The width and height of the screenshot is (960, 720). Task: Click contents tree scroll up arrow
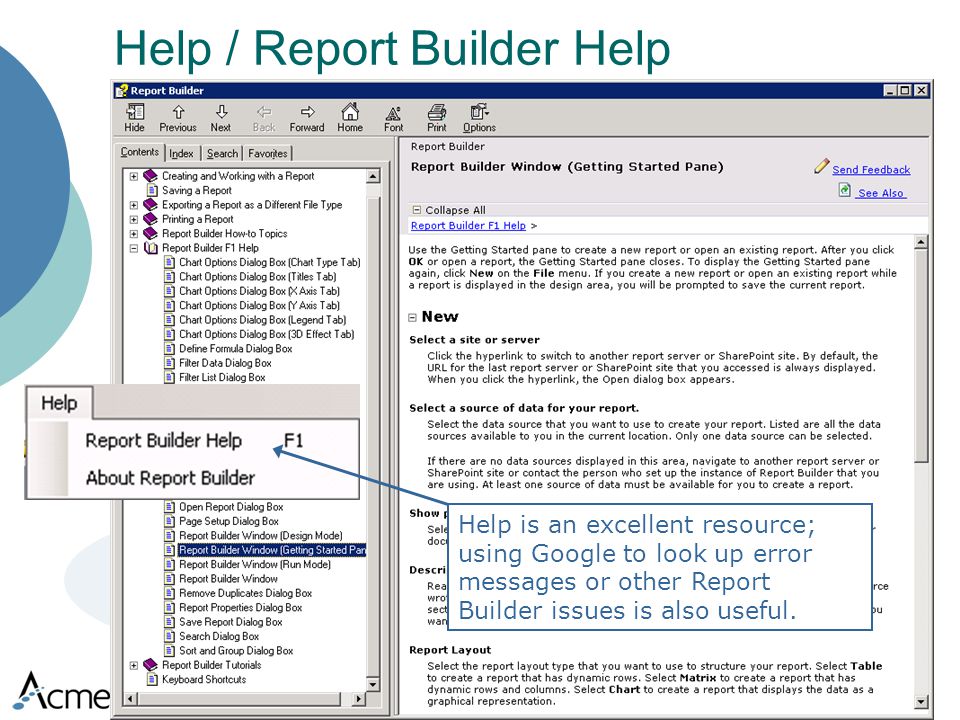[x=373, y=176]
